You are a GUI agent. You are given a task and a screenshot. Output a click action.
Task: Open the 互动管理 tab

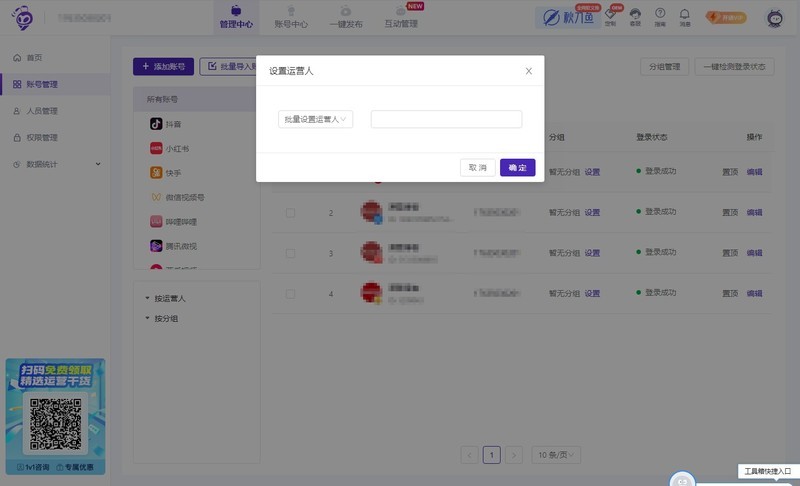click(x=401, y=17)
